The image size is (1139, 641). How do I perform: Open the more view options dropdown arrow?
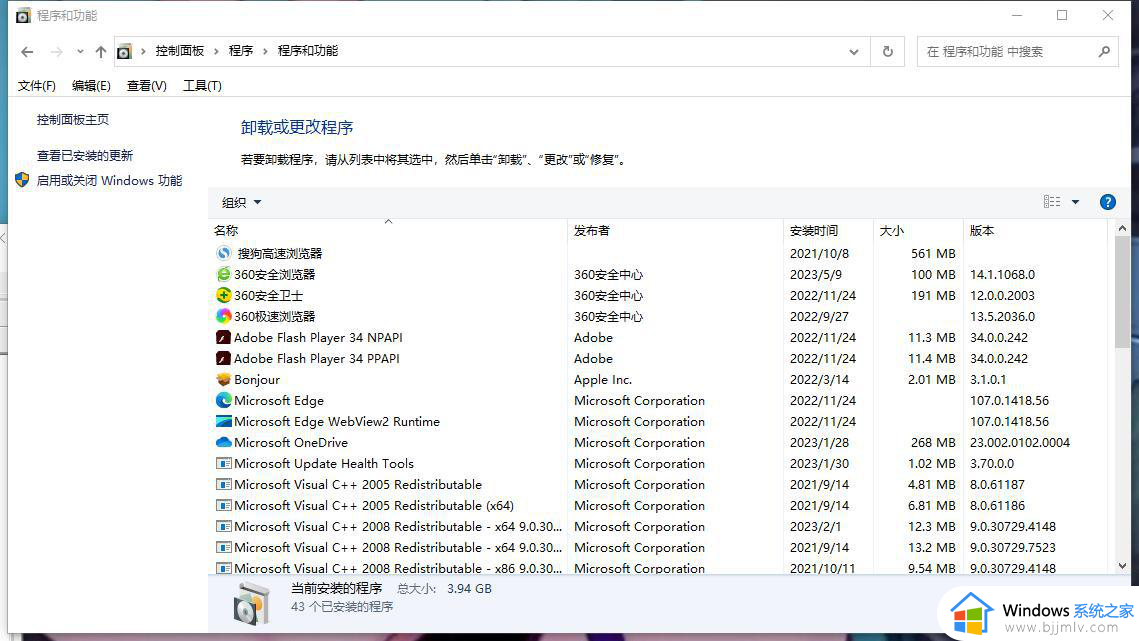pyautogui.click(x=1075, y=202)
